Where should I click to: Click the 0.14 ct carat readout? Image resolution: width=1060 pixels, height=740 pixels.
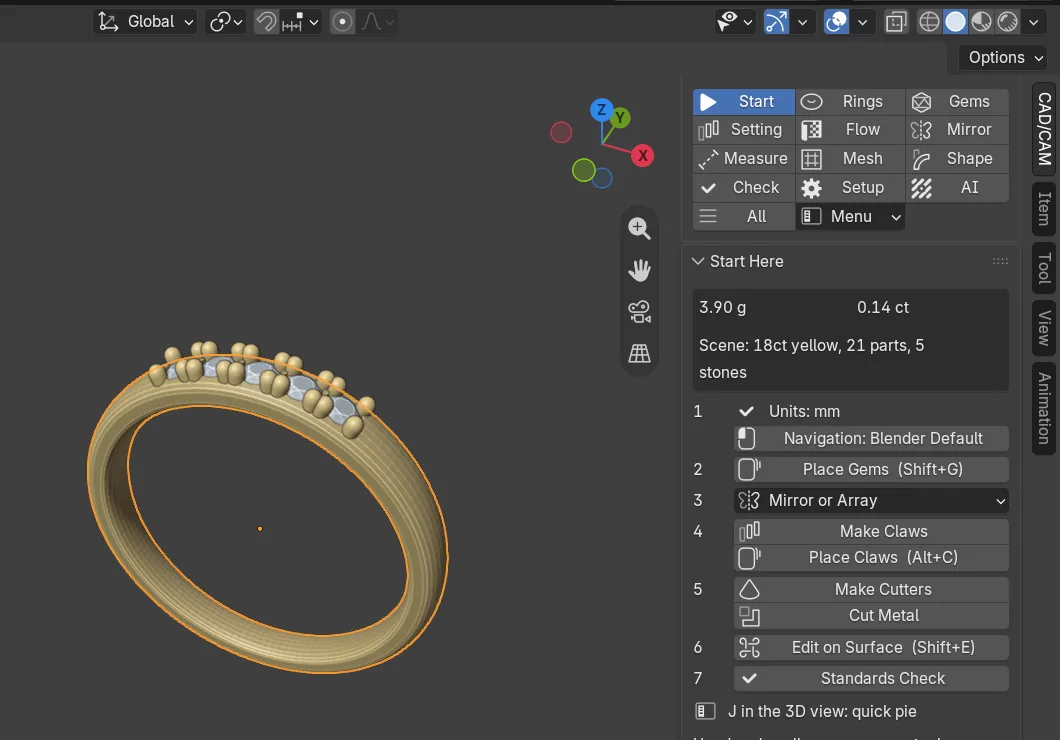(883, 308)
